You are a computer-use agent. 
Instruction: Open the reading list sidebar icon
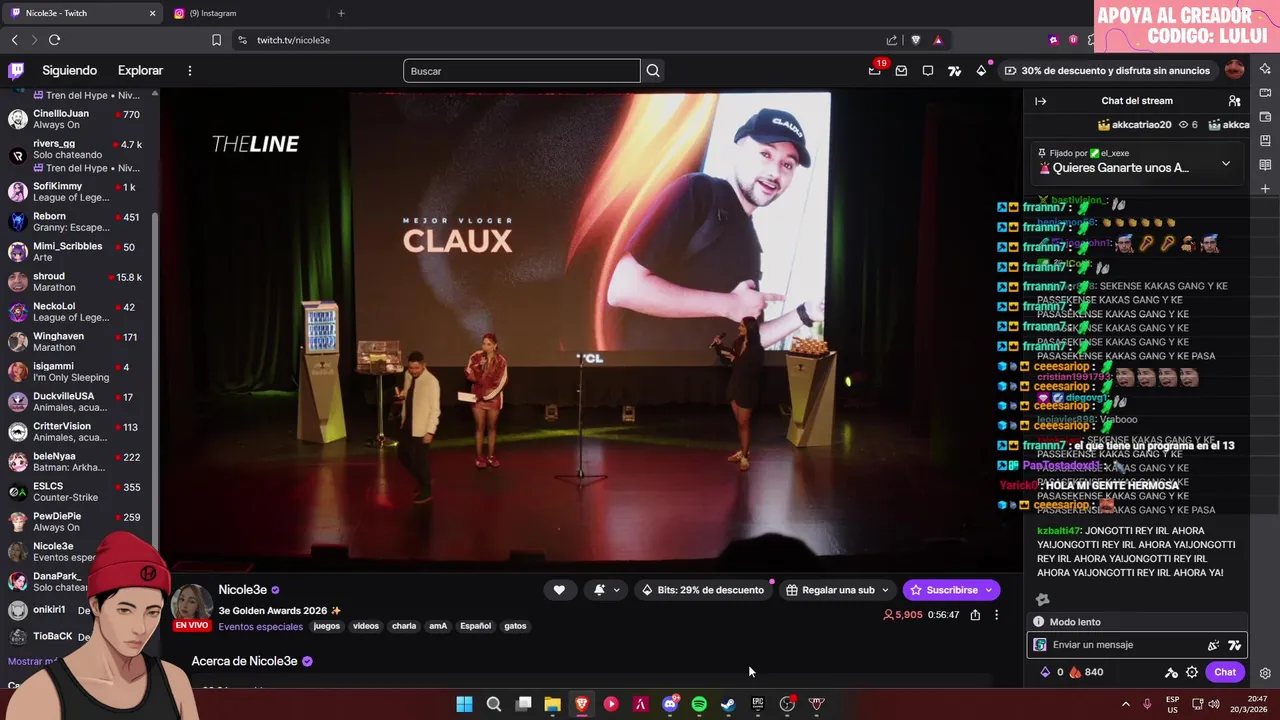click(1265, 165)
